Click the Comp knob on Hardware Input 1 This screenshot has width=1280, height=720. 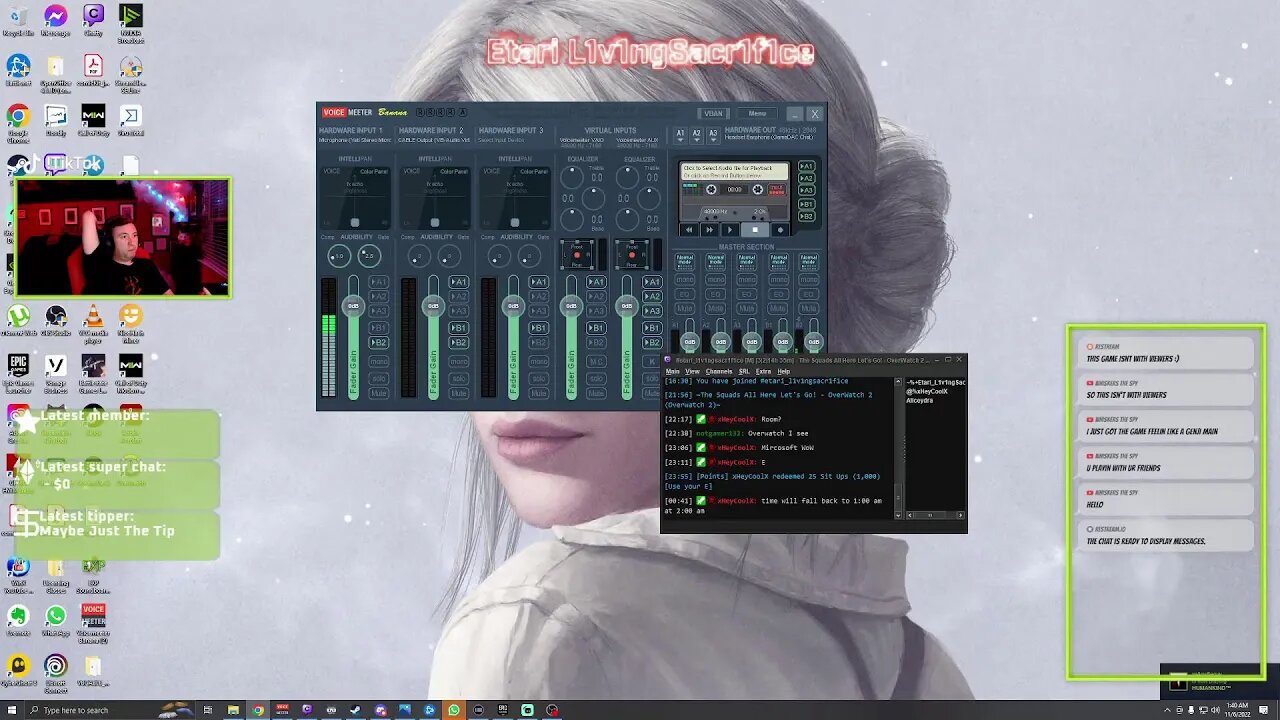pos(339,256)
